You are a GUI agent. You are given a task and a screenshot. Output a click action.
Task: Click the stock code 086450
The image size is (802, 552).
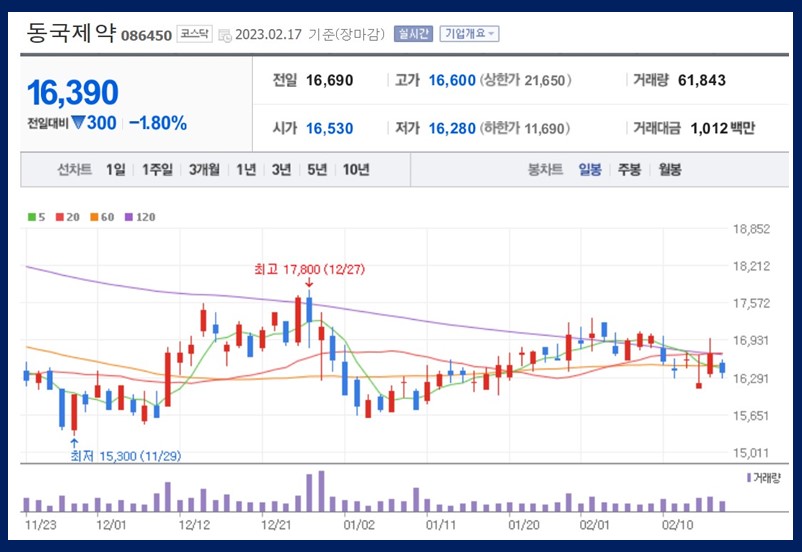click(x=146, y=36)
